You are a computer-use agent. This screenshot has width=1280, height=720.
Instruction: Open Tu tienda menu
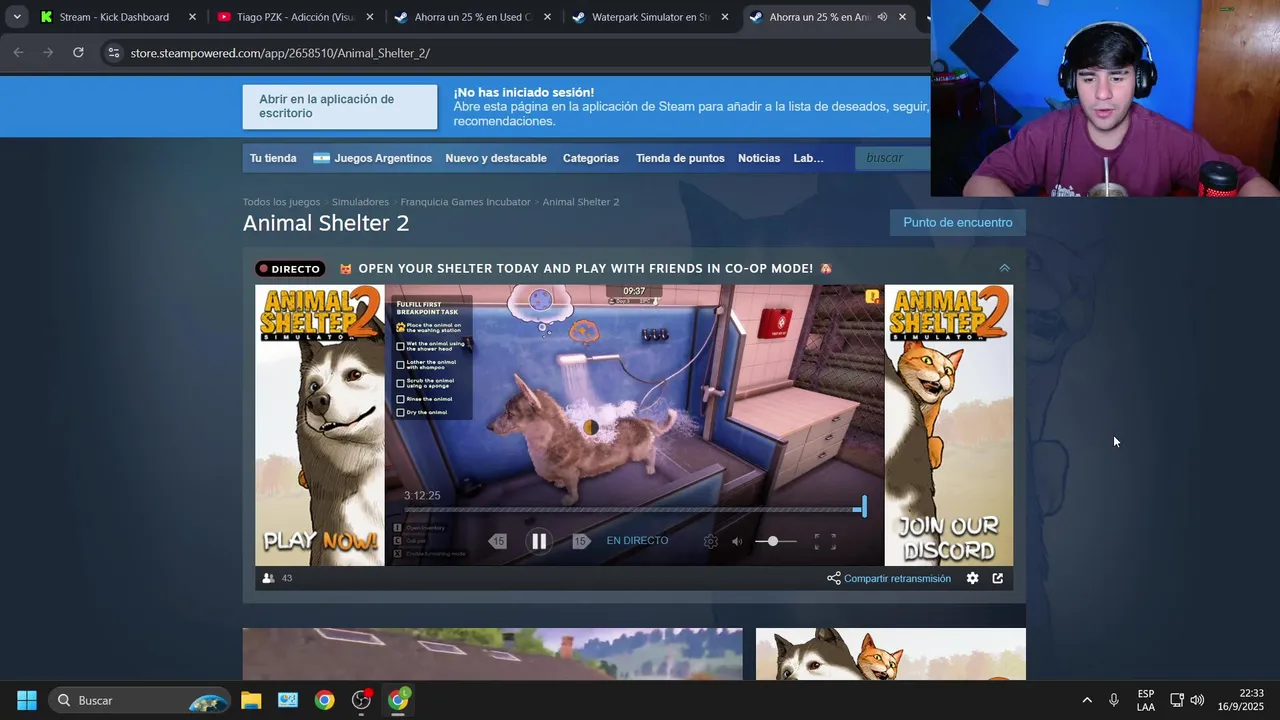pyautogui.click(x=273, y=158)
